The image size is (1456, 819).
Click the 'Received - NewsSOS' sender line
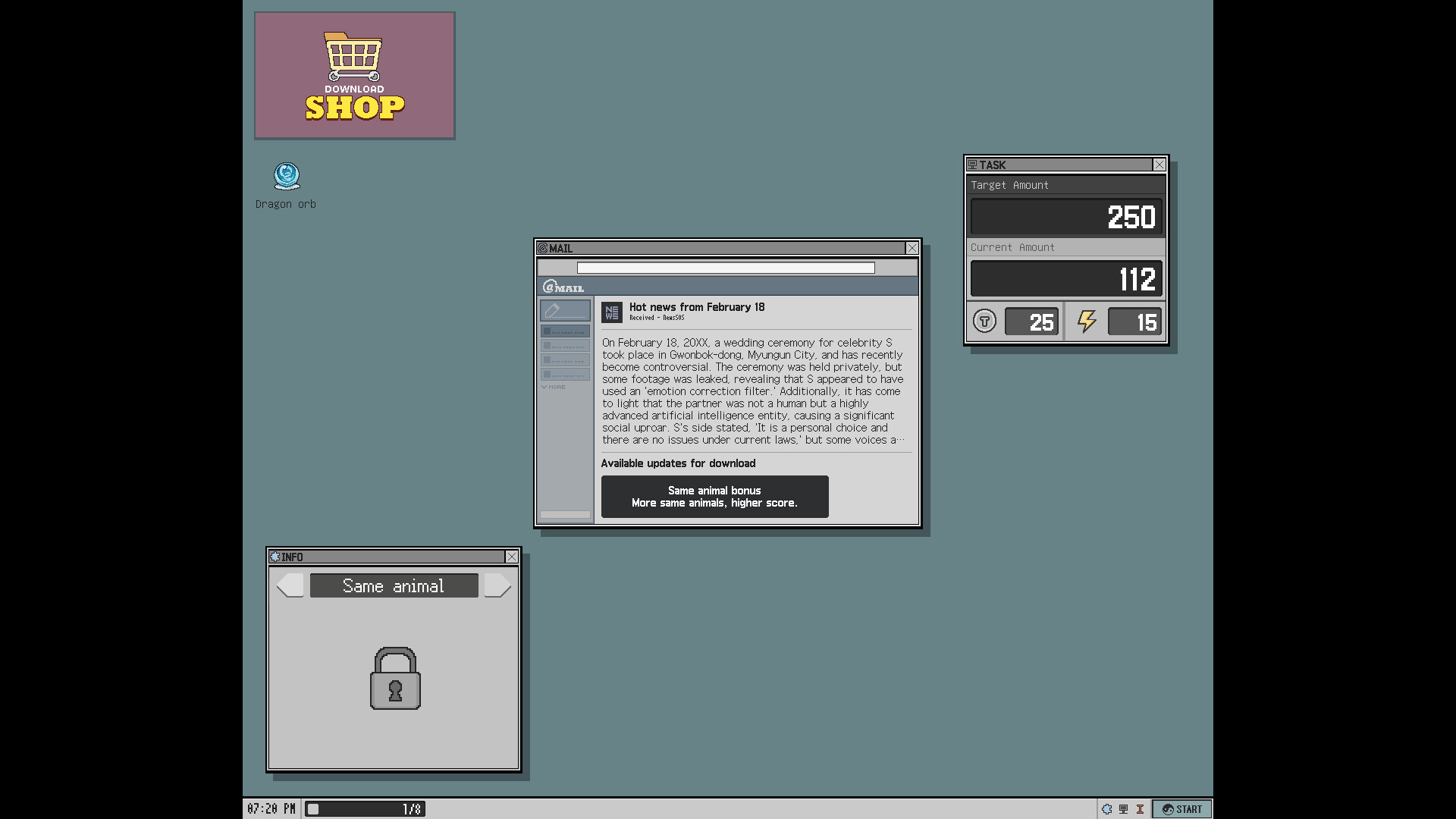[x=657, y=318]
